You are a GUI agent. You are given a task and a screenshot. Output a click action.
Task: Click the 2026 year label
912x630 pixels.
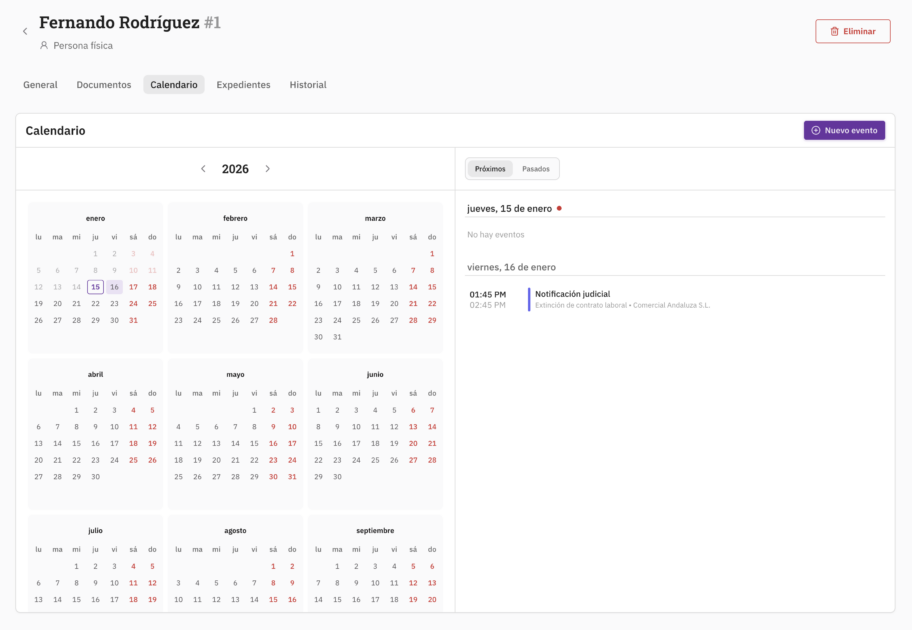click(235, 169)
